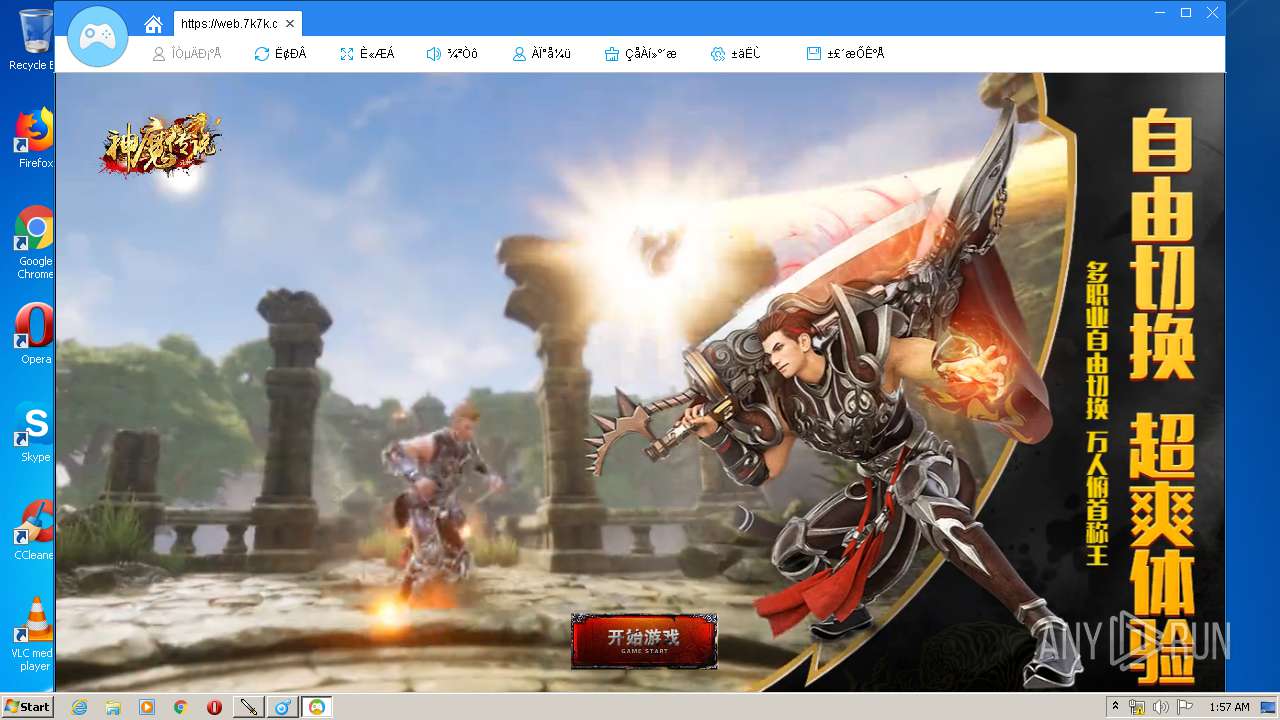1280x720 pixels.
Task: Maximize the game browser window
Action: [1186, 13]
